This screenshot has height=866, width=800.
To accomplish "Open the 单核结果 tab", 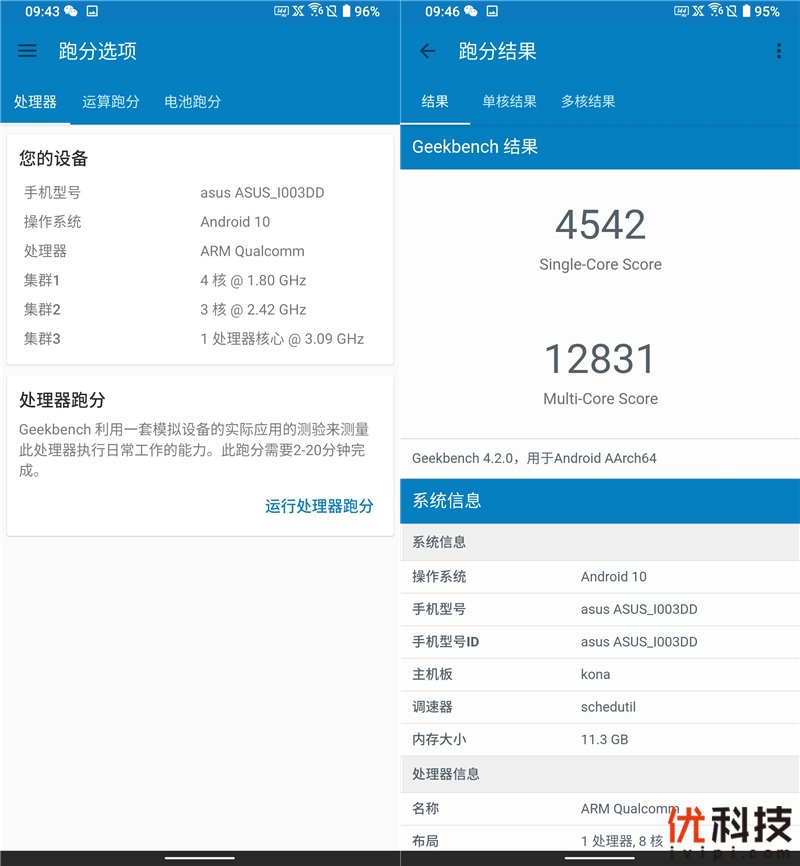I will 509,102.
